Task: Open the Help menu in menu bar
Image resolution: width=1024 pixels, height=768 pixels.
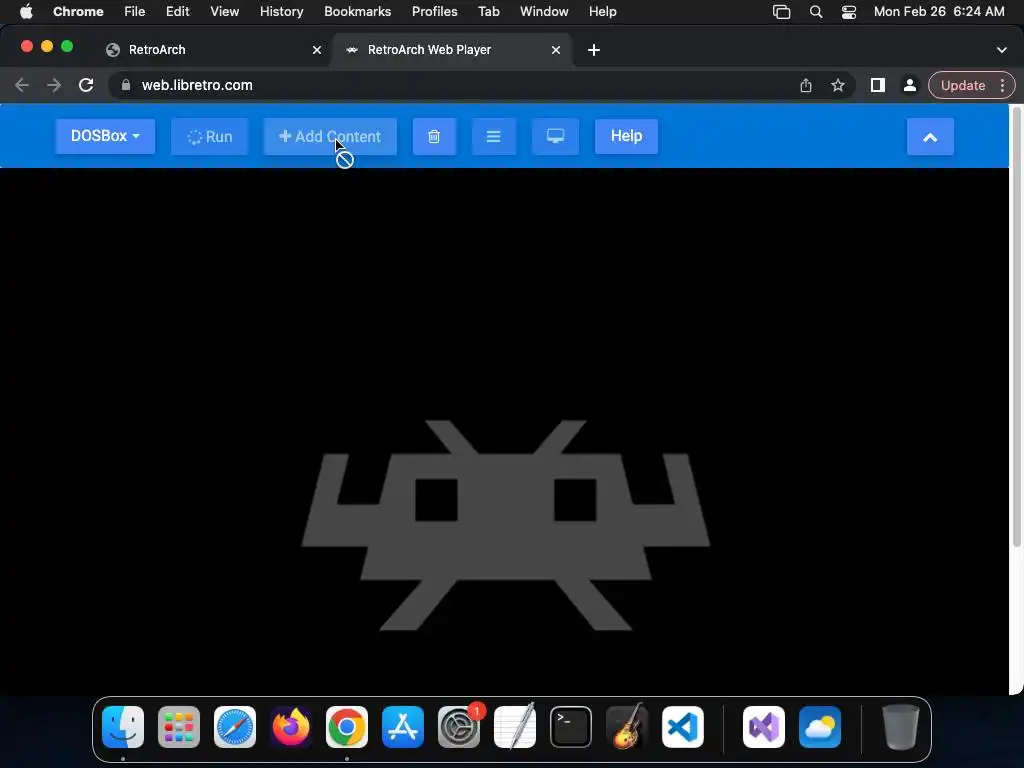Action: (602, 11)
